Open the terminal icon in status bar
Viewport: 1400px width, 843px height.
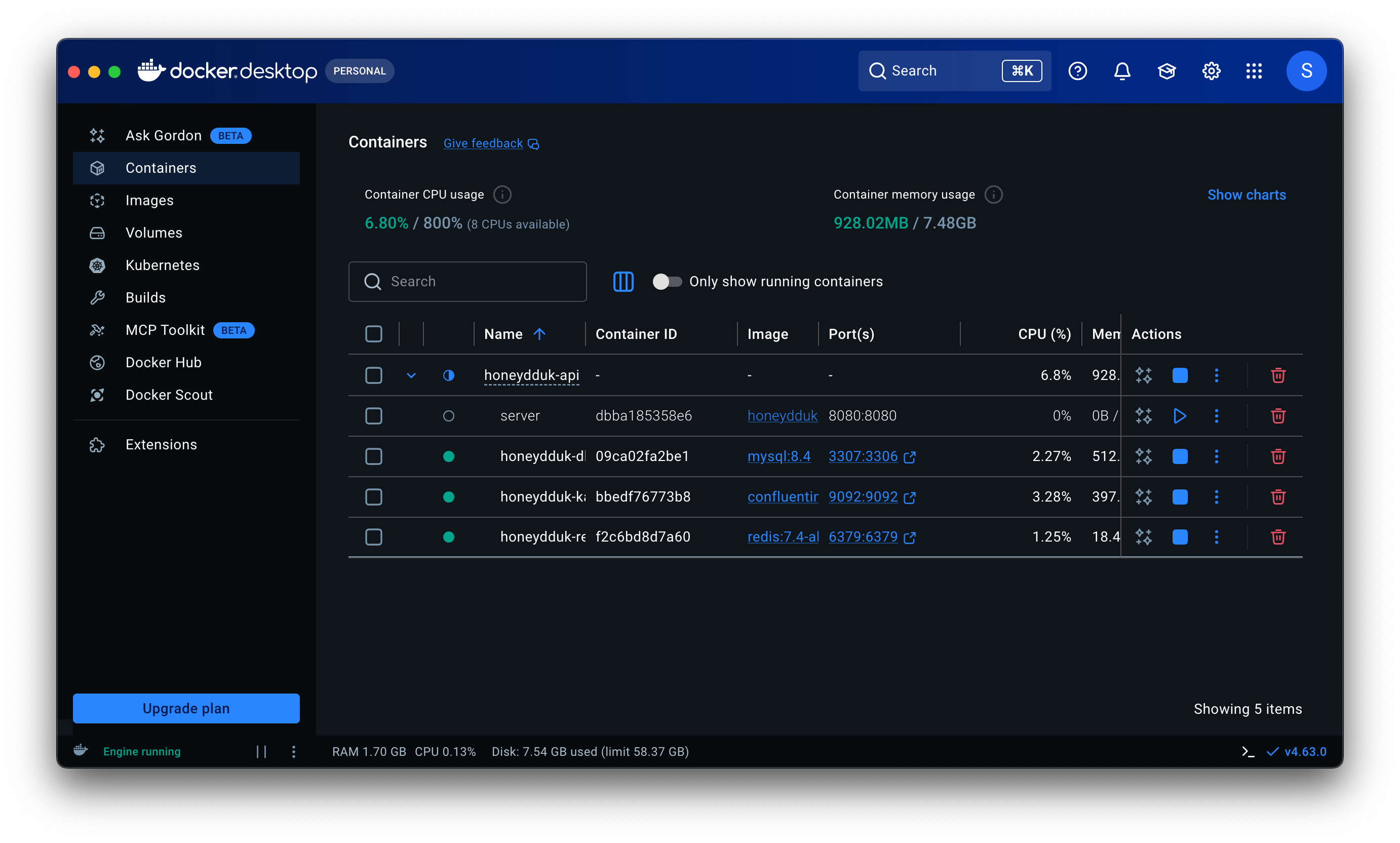pos(1248,751)
